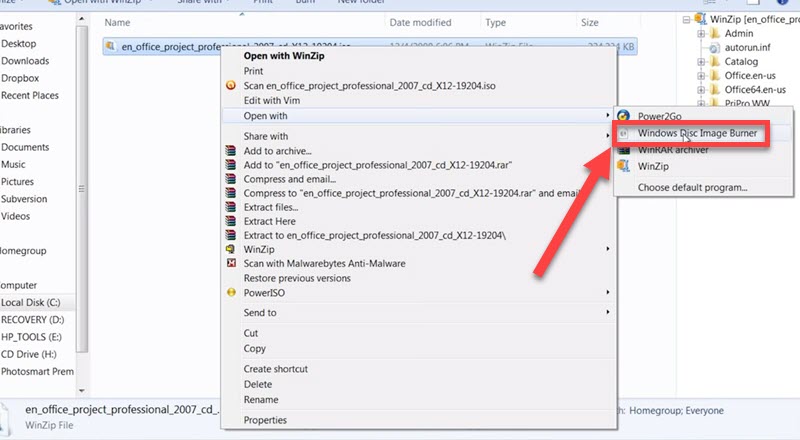Expand the Catalog folder tree node
This screenshot has height=440, width=800.
coord(701,62)
